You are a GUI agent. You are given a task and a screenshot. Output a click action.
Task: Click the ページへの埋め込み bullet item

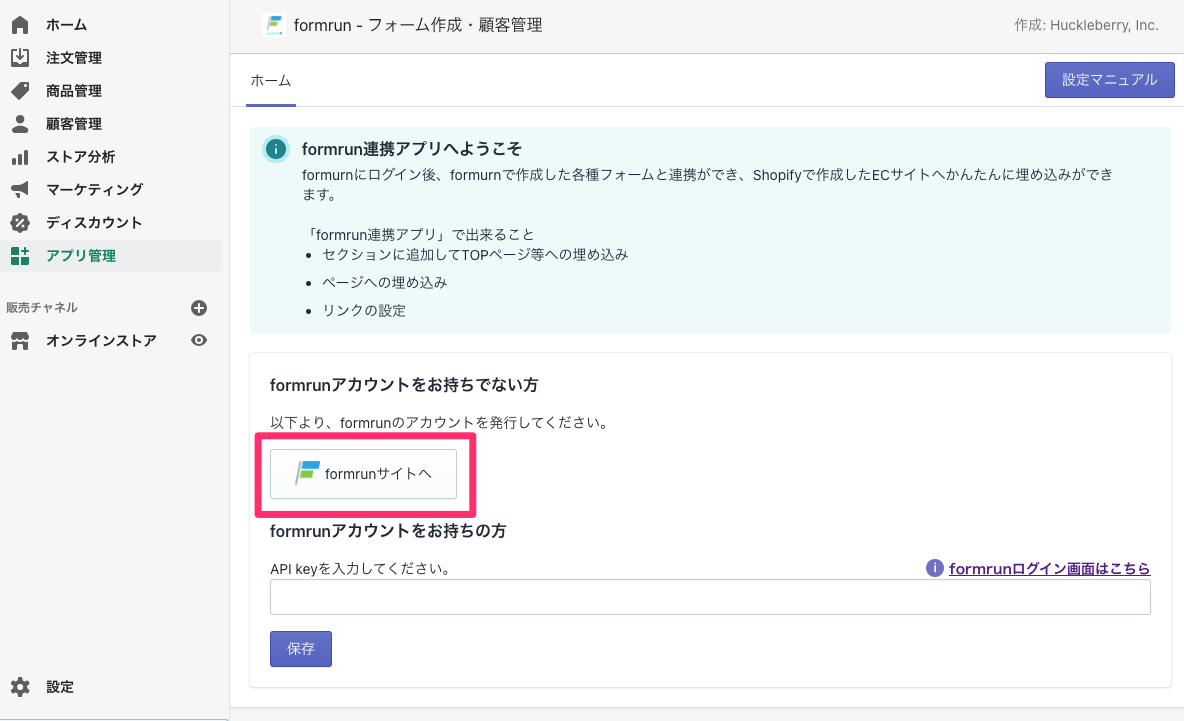384,282
